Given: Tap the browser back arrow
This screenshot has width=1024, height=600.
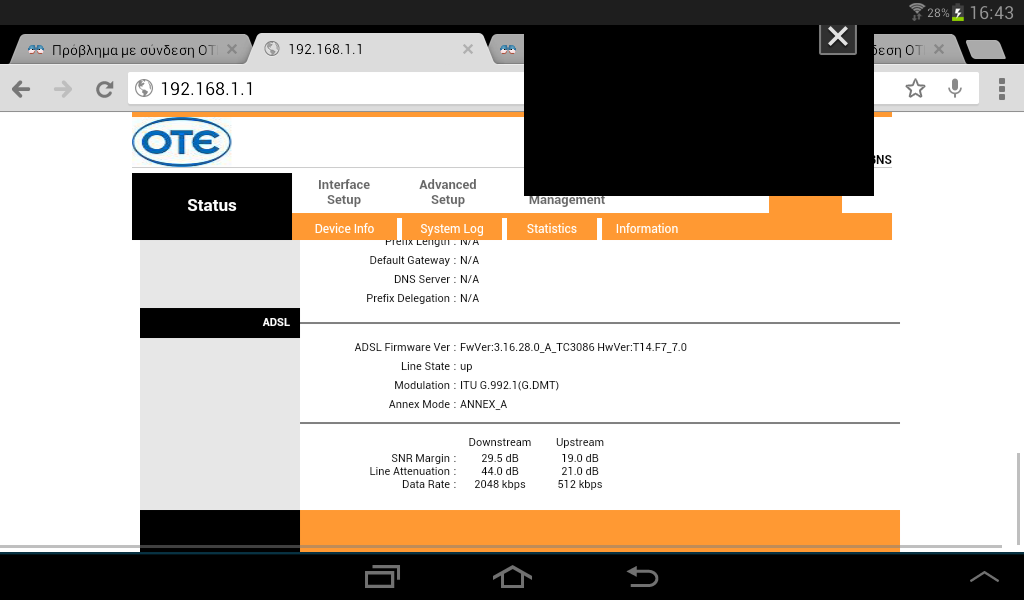Looking at the screenshot, I should (x=21, y=89).
